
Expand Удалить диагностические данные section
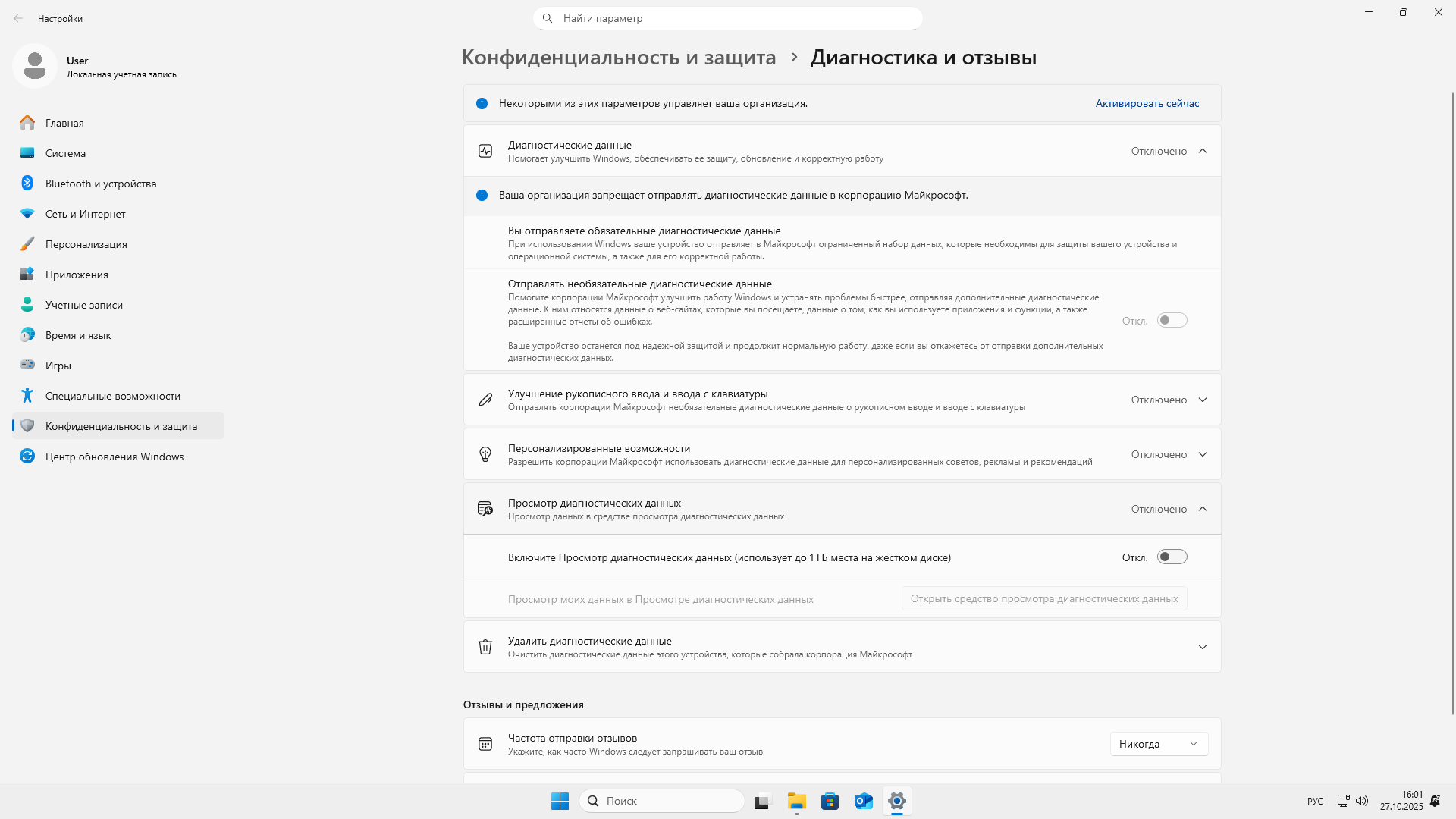[1203, 647]
